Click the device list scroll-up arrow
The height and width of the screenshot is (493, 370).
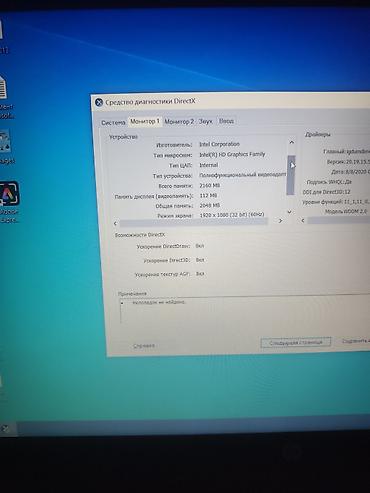pyautogui.click(x=292, y=142)
